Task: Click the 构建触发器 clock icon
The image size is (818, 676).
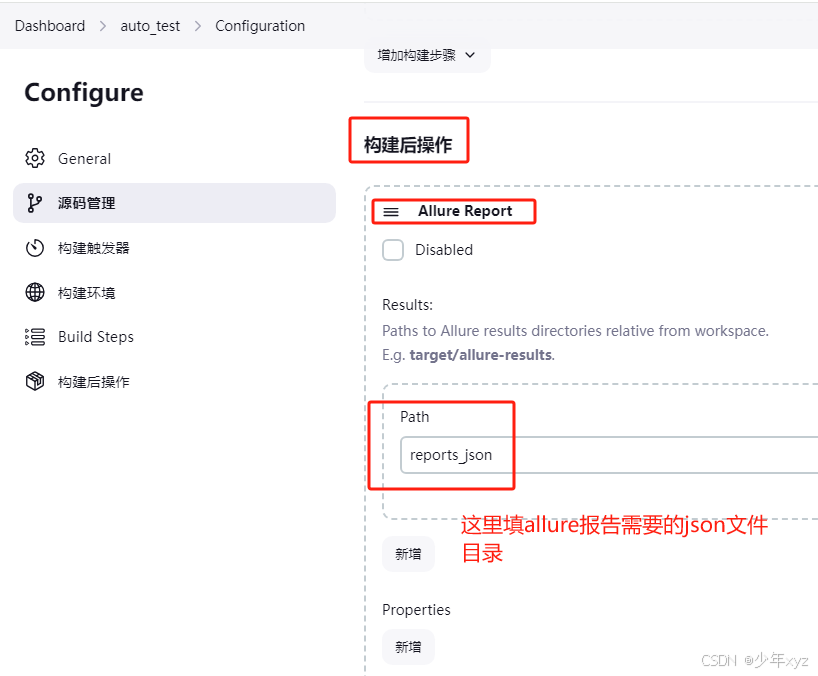Action: 35,248
